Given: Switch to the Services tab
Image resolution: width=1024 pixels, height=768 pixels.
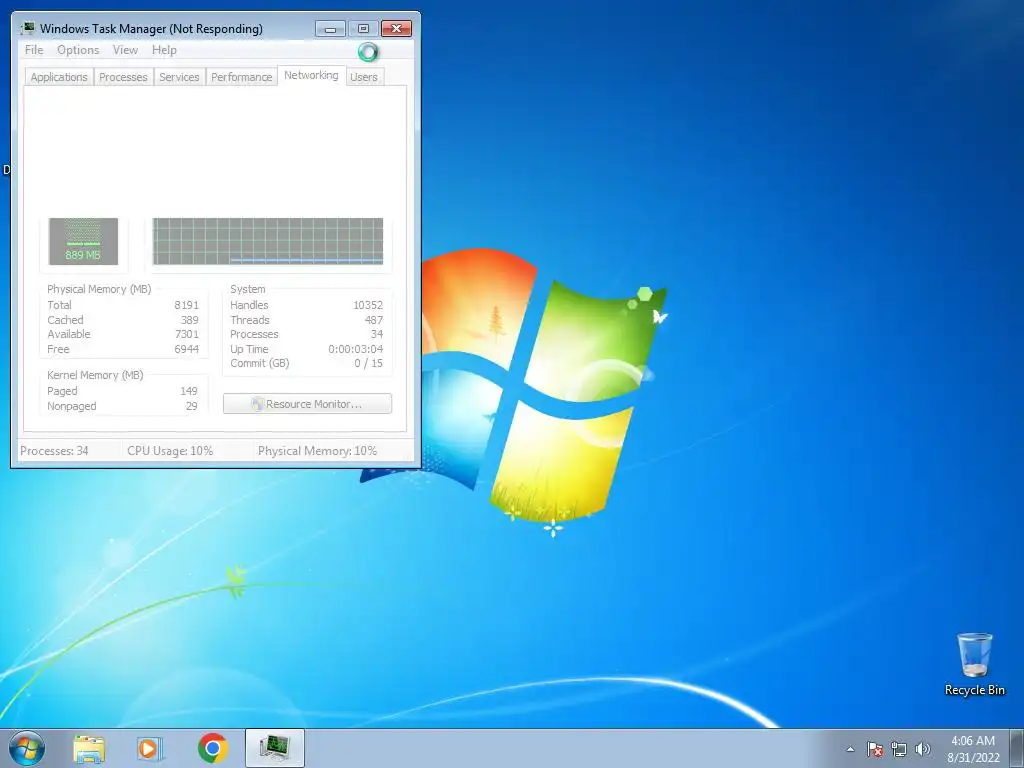Looking at the screenshot, I should (x=179, y=77).
